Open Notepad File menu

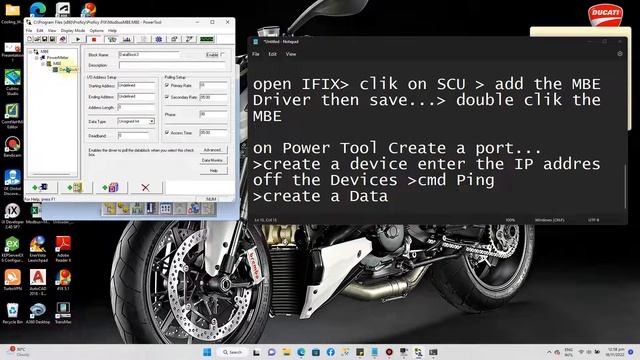coord(256,54)
